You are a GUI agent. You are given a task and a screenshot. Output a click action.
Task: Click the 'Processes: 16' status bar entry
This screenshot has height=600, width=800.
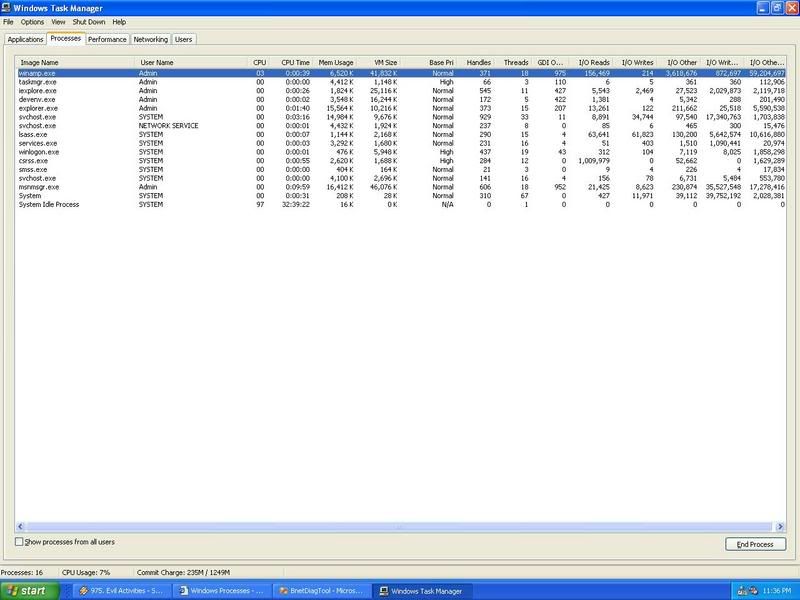click(x=22, y=572)
